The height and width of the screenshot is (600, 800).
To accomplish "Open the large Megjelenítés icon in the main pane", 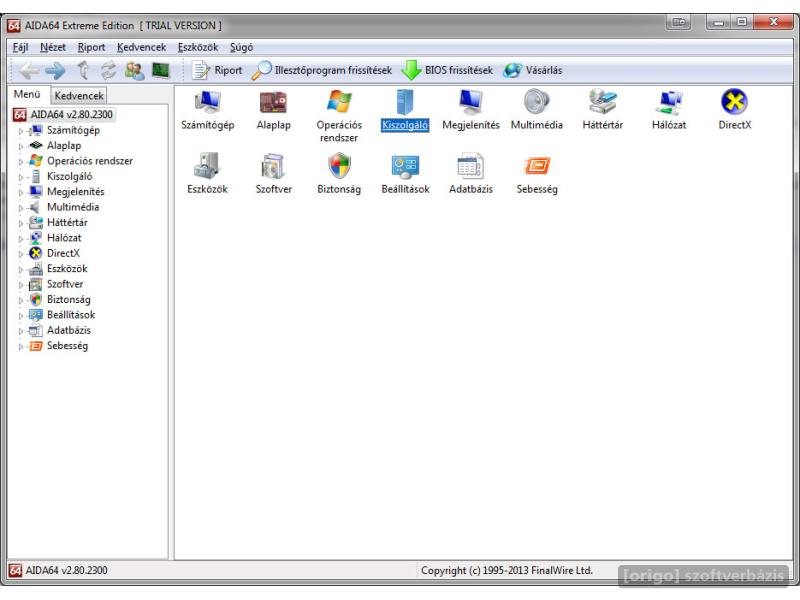I will click(471, 110).
